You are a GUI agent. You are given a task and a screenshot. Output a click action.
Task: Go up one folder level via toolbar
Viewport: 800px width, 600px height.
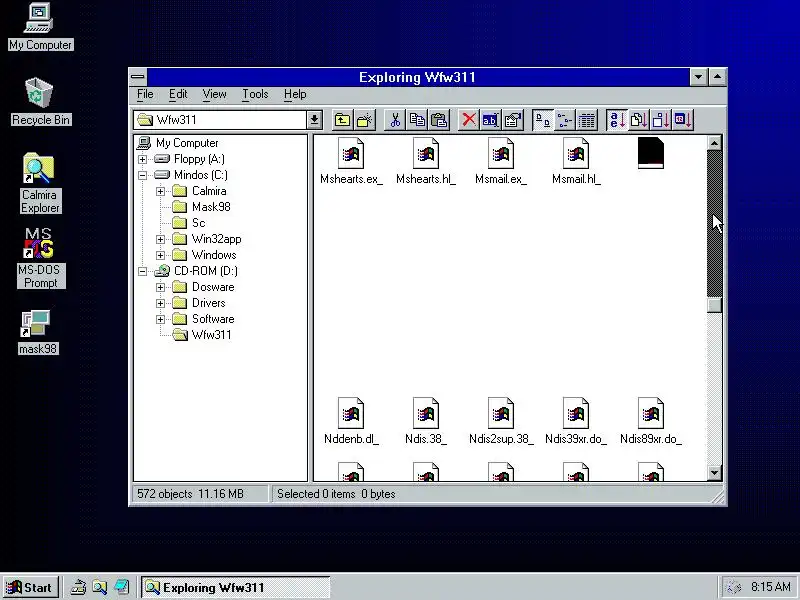click(x=342, y=120)
